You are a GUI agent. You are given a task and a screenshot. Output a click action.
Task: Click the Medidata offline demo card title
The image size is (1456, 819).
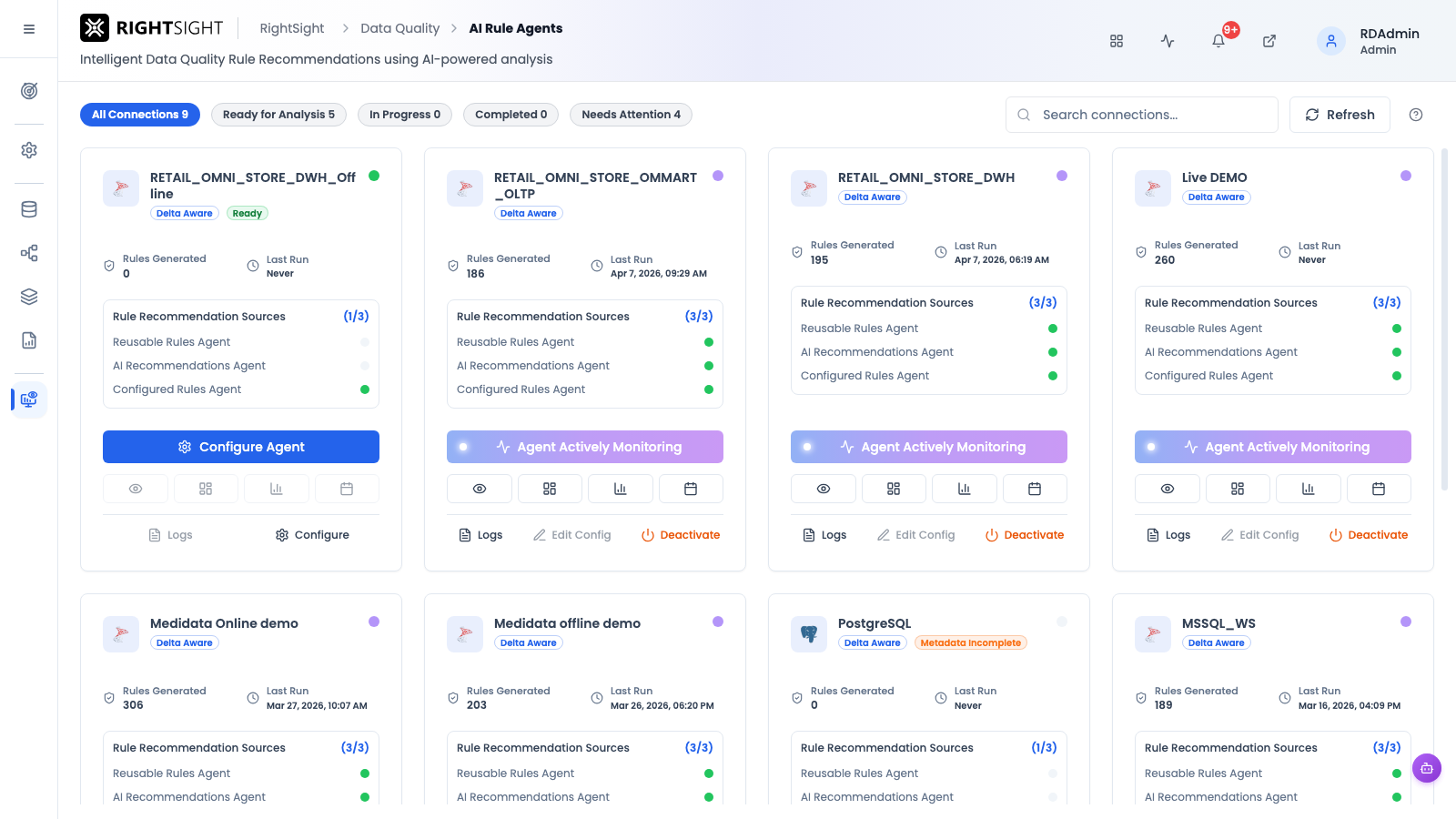pos(567,623)
